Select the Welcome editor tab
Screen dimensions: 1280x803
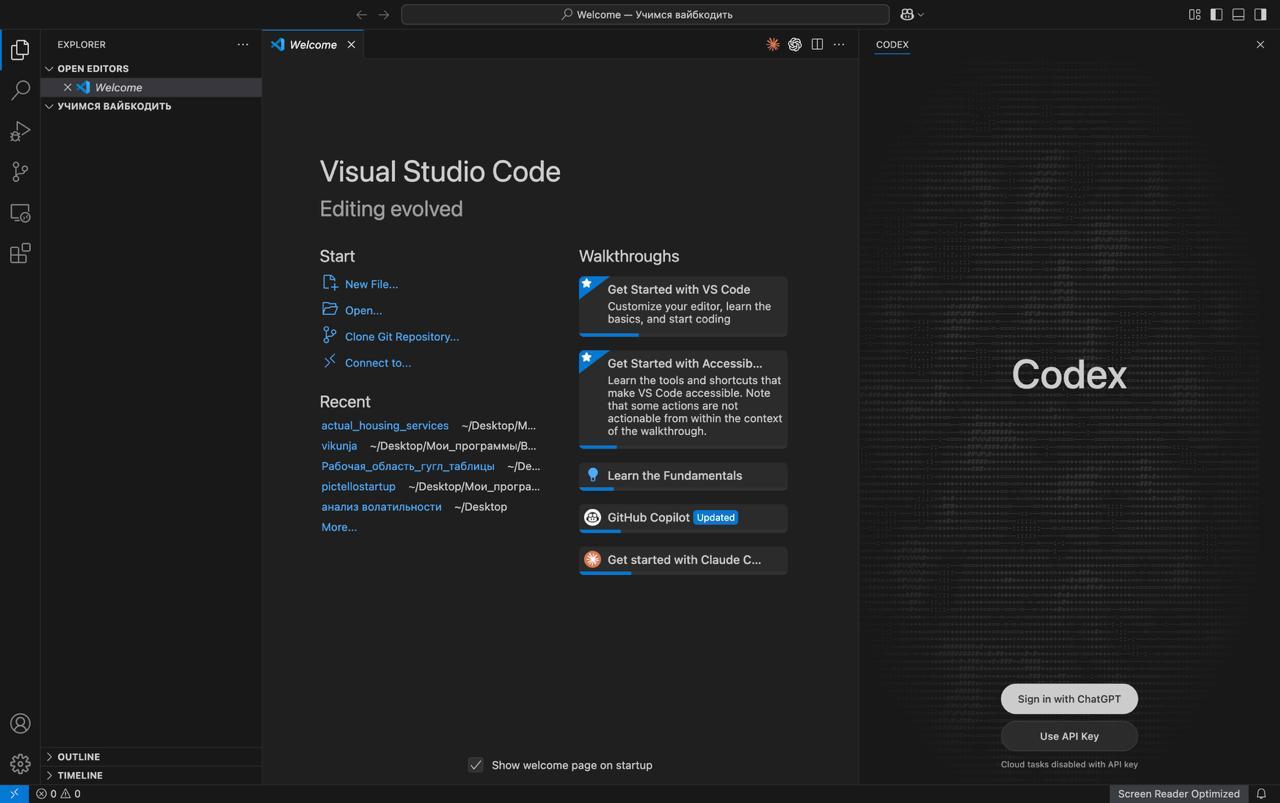[313, 44]
